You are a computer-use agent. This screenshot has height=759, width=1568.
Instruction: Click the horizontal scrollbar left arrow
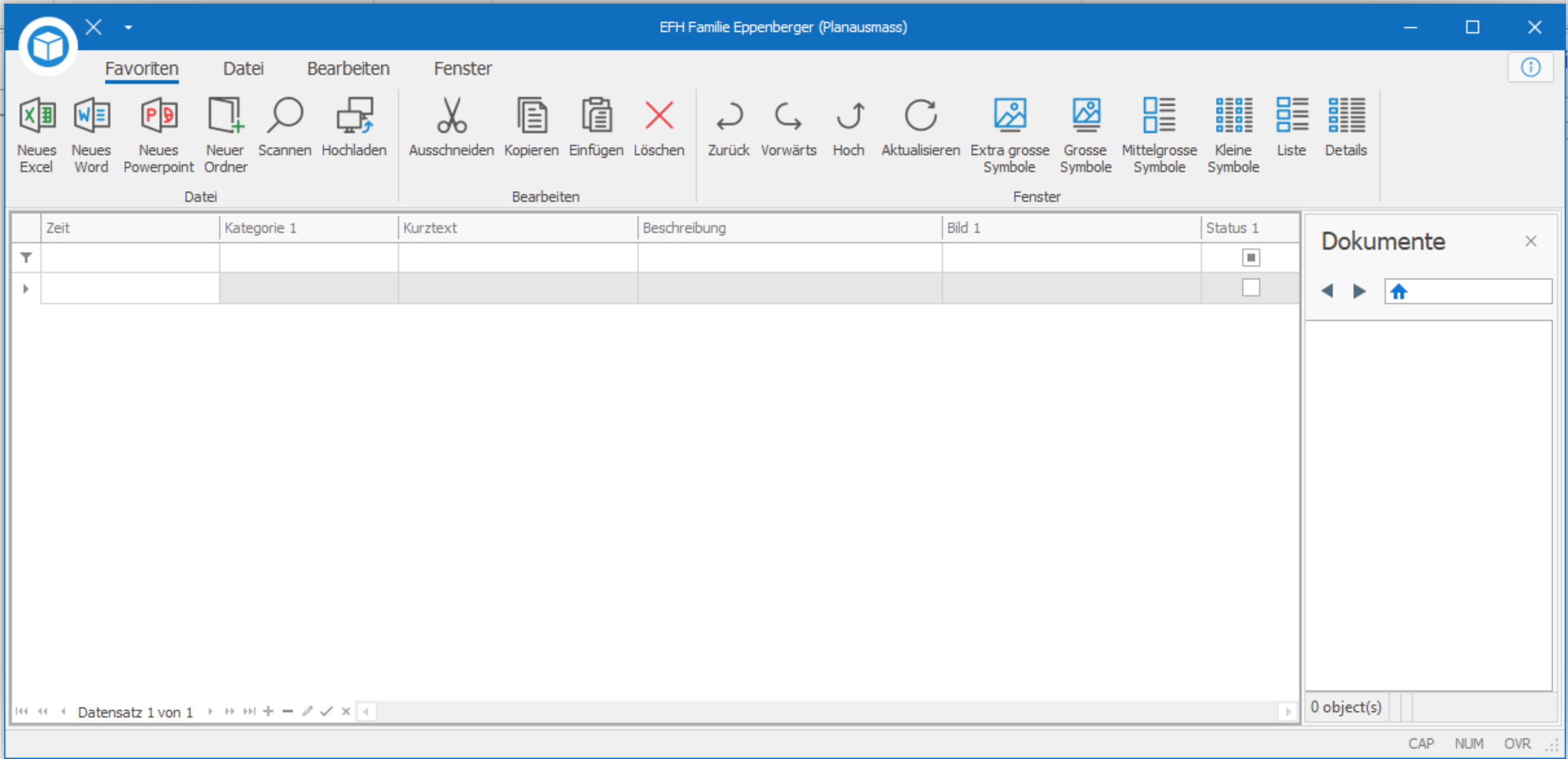pos(366,711)
